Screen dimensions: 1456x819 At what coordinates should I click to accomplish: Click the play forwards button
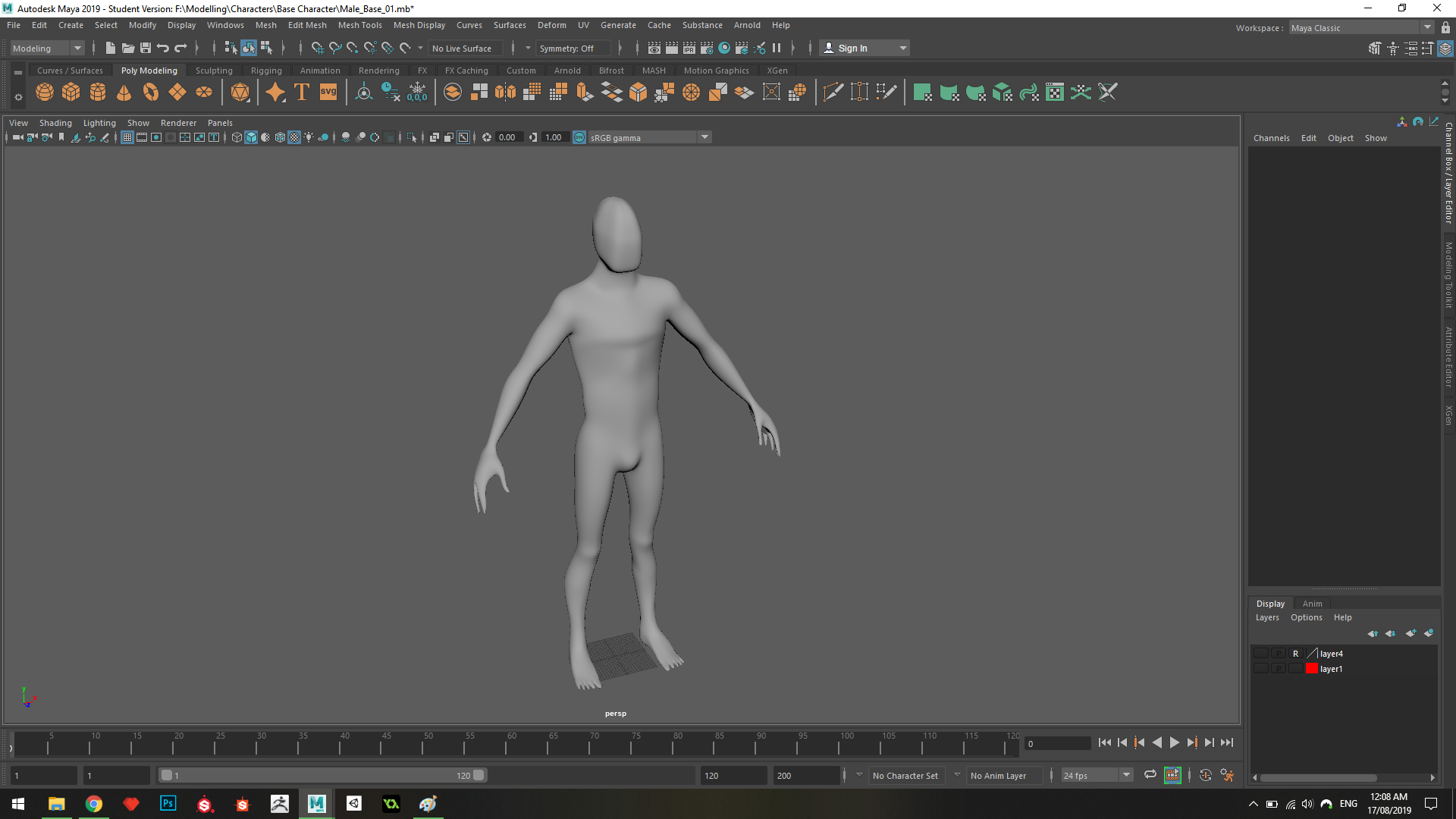1175,743
